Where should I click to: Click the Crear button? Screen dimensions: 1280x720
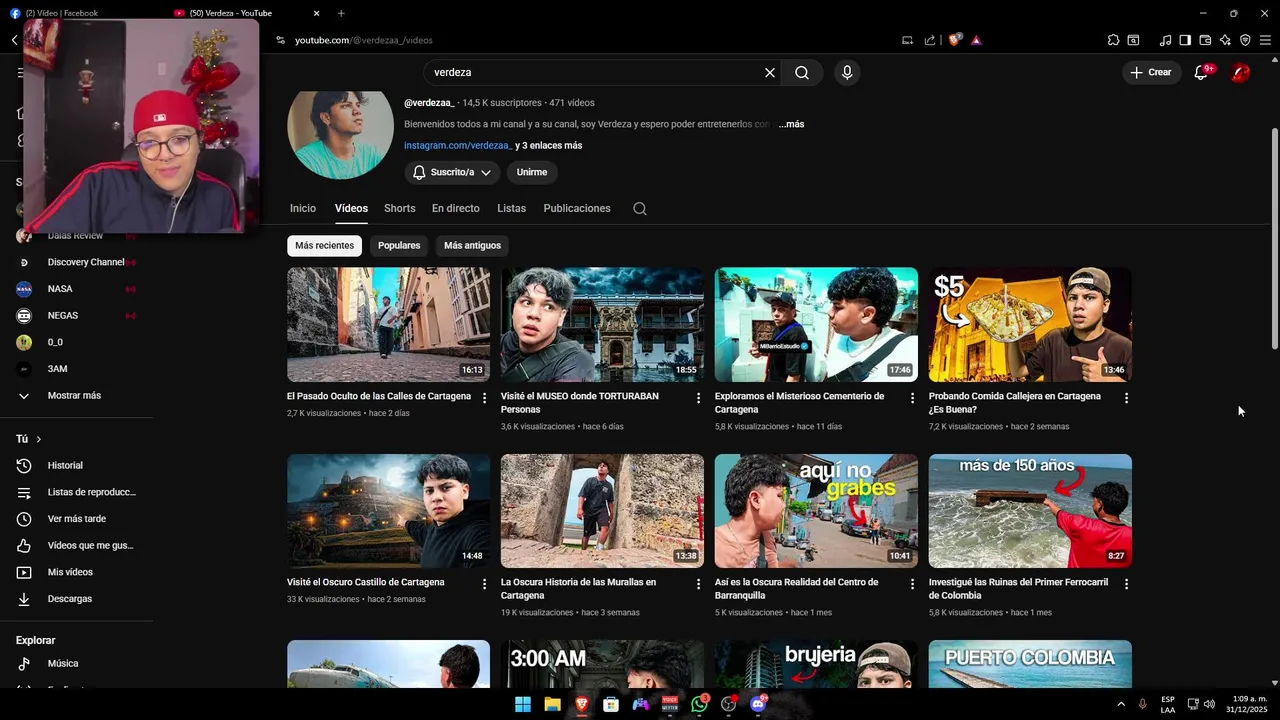pyautogui.click(x=1151, y=72)
